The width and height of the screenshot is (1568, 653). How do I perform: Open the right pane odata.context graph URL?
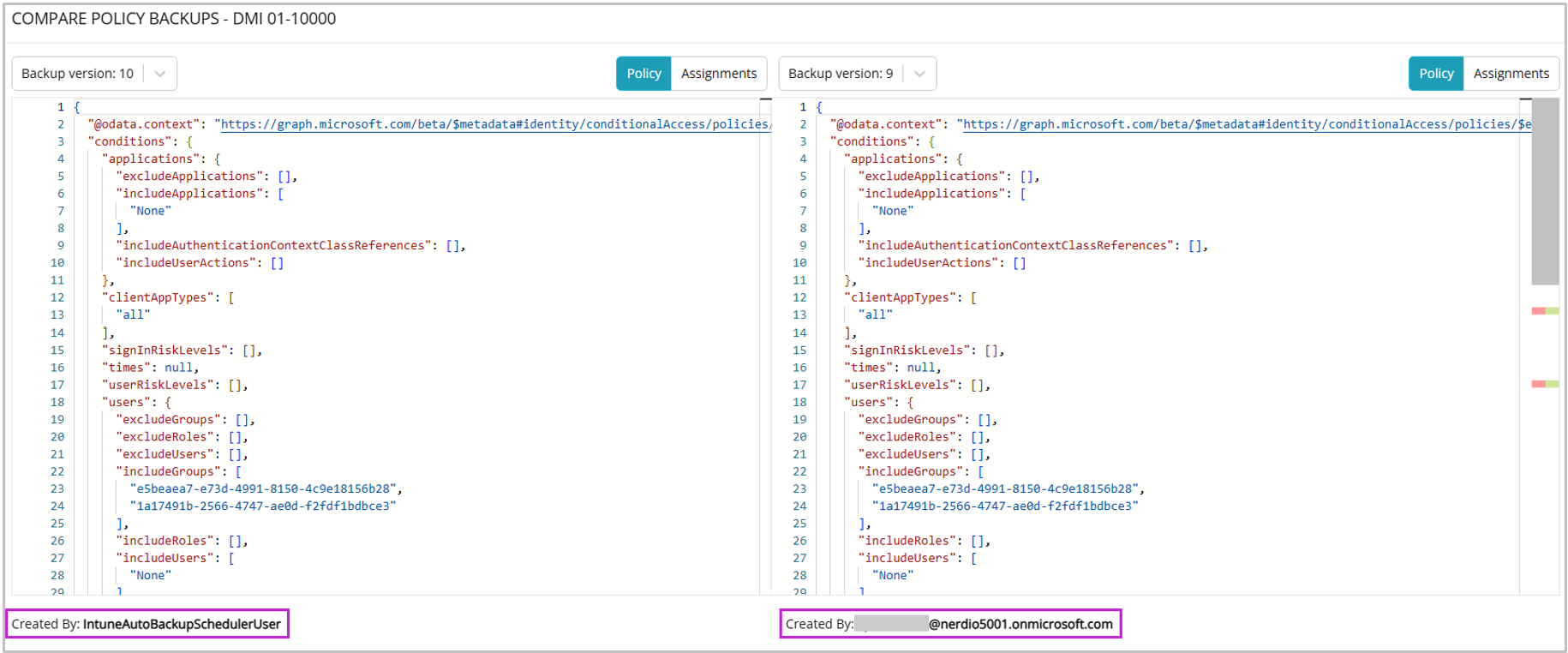pos(1242,124)
